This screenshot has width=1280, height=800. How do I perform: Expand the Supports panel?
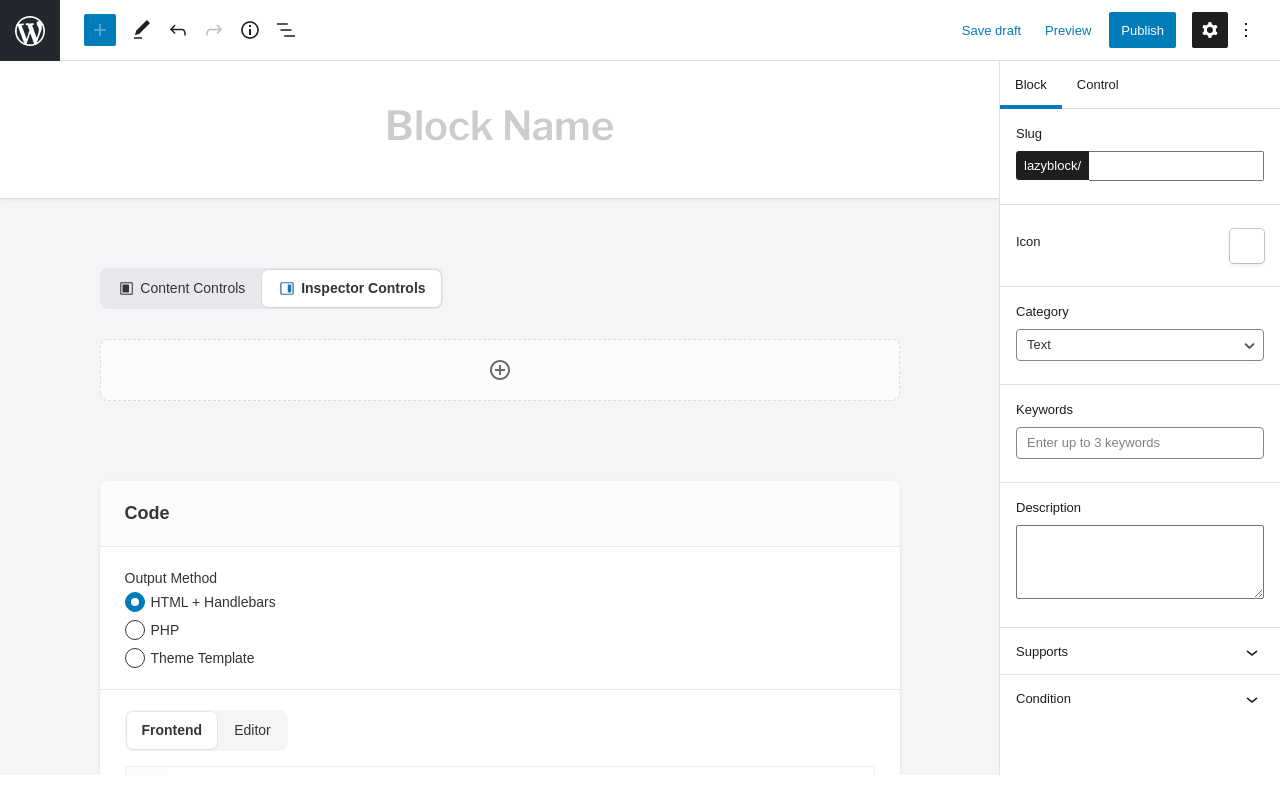tap(1140, 652)
